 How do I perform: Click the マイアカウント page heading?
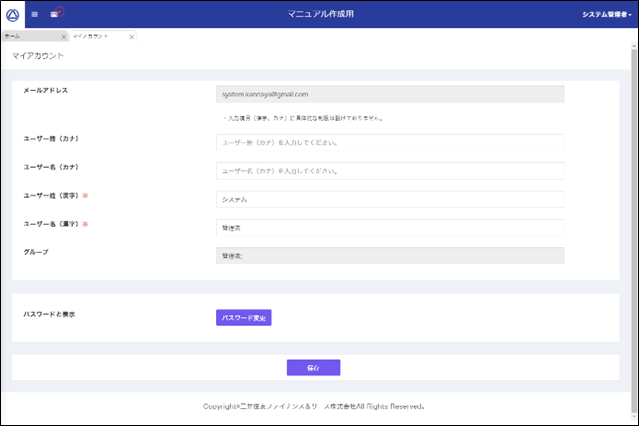pos(38,56)
